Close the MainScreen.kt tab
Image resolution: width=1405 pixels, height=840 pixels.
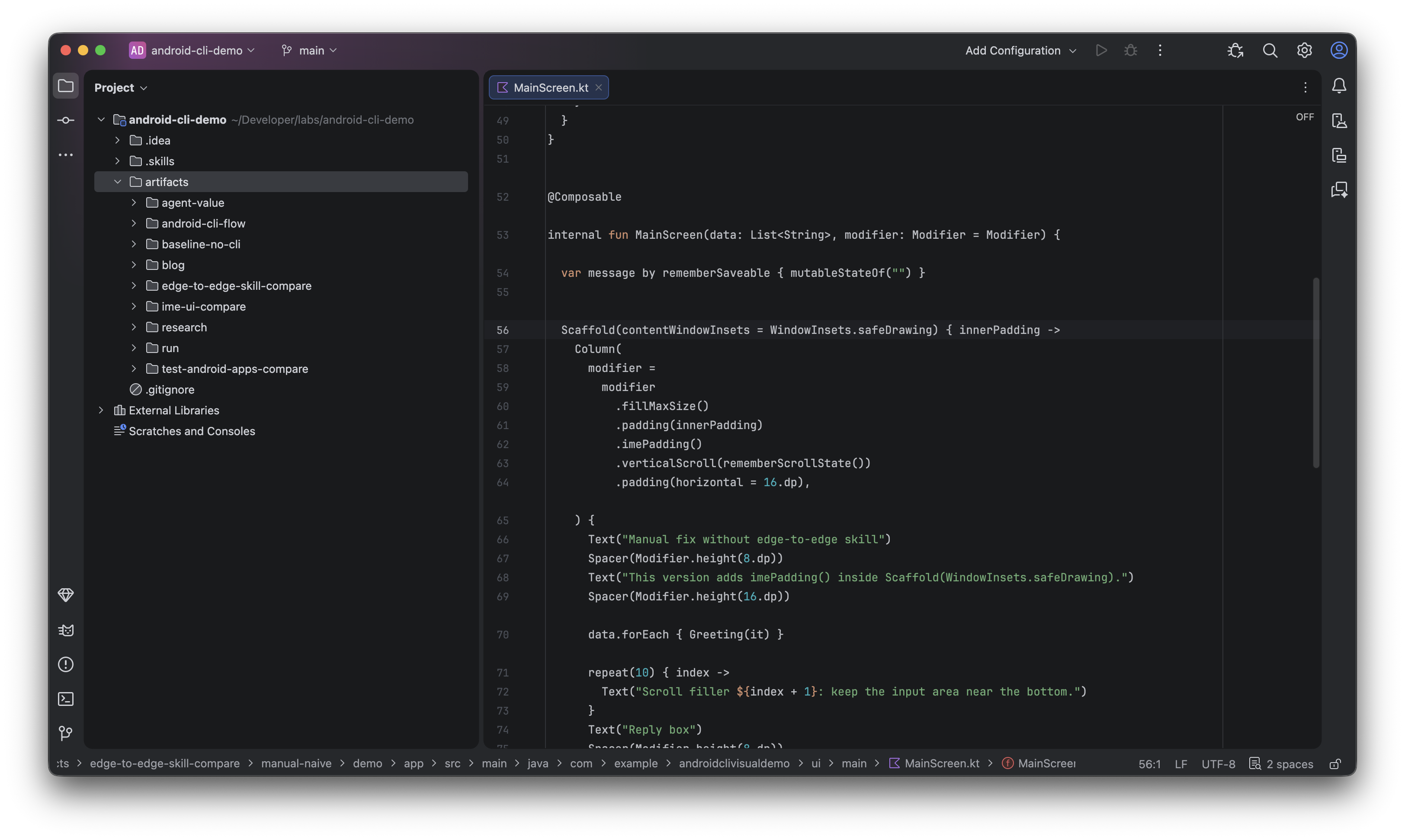click(598, 88)
